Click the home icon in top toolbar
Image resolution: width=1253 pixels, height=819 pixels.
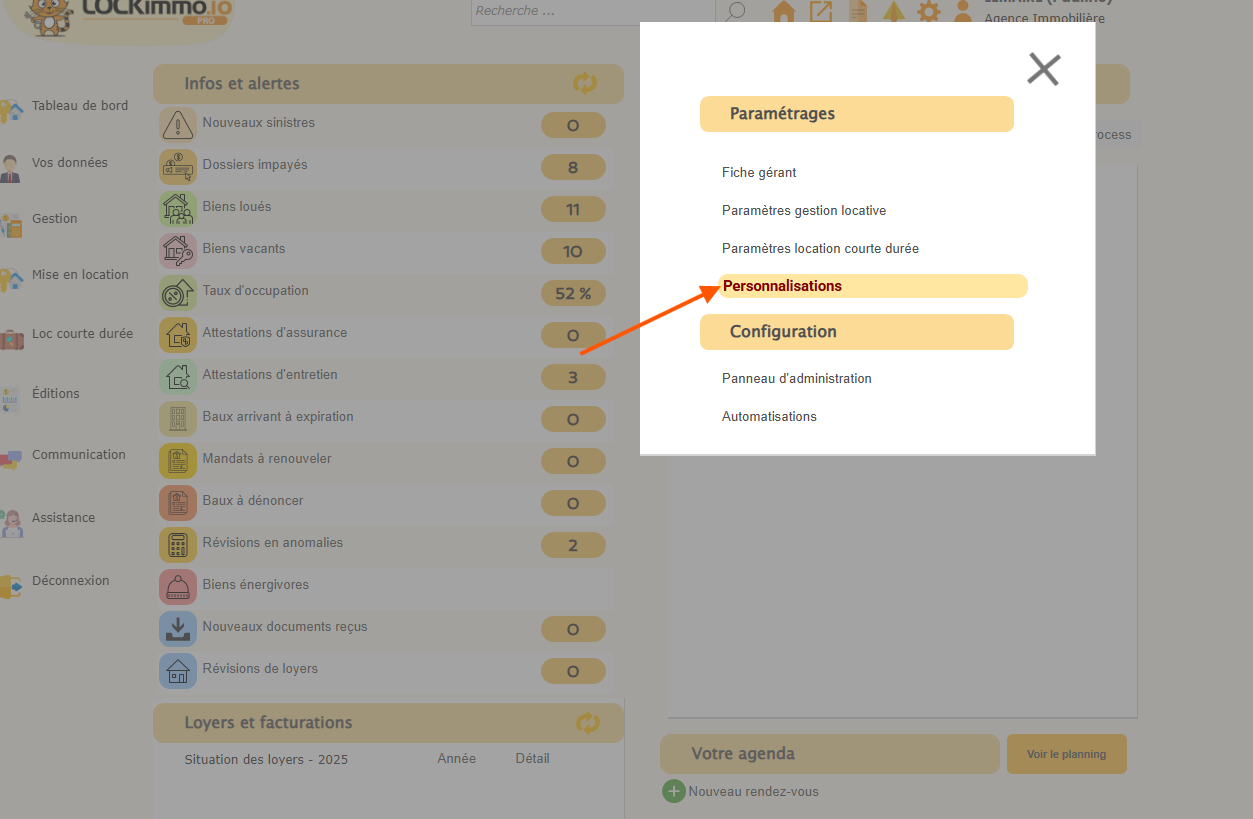coord(784,12)
